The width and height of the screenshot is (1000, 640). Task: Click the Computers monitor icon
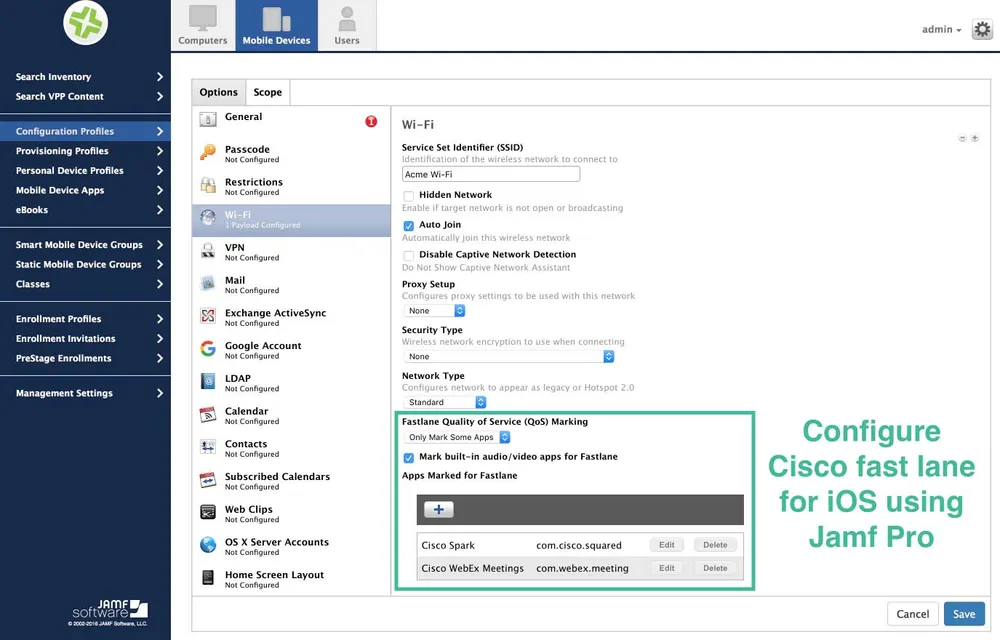point(203,18)
